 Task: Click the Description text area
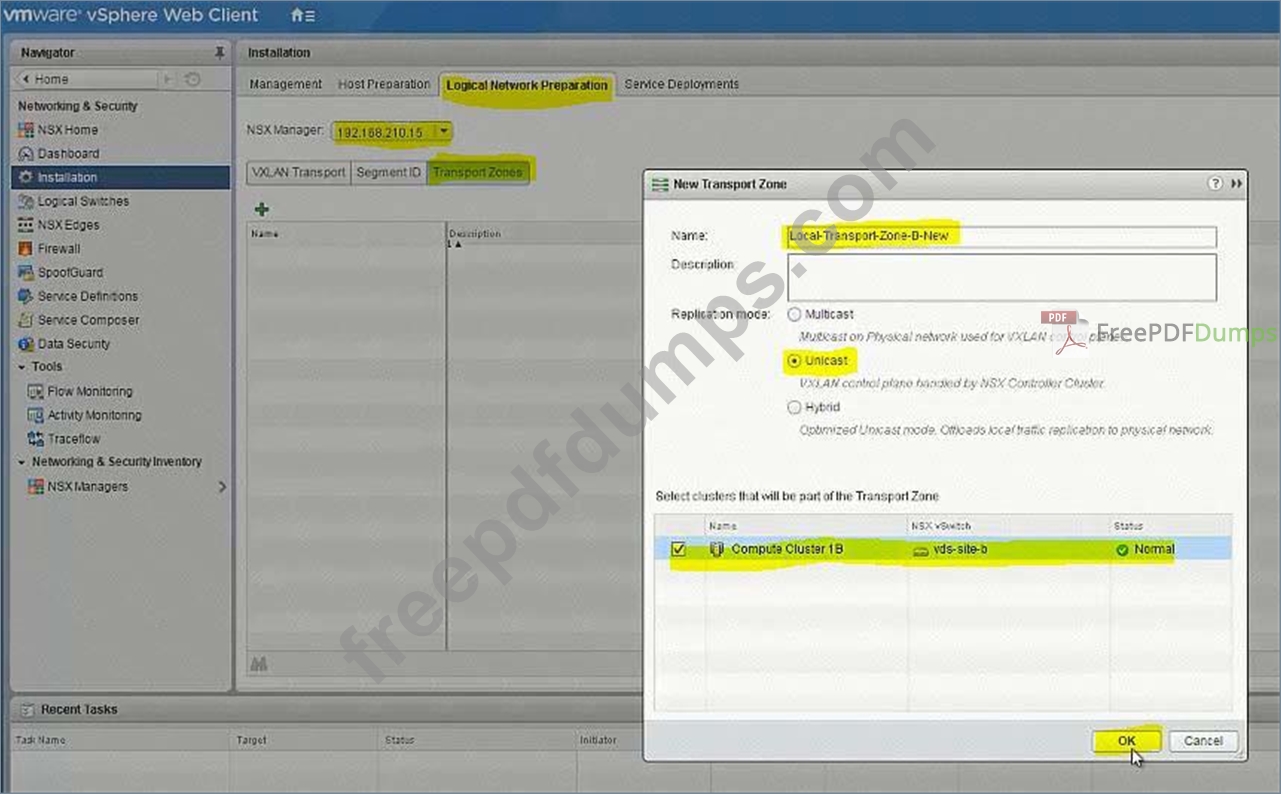point(1001,277)
